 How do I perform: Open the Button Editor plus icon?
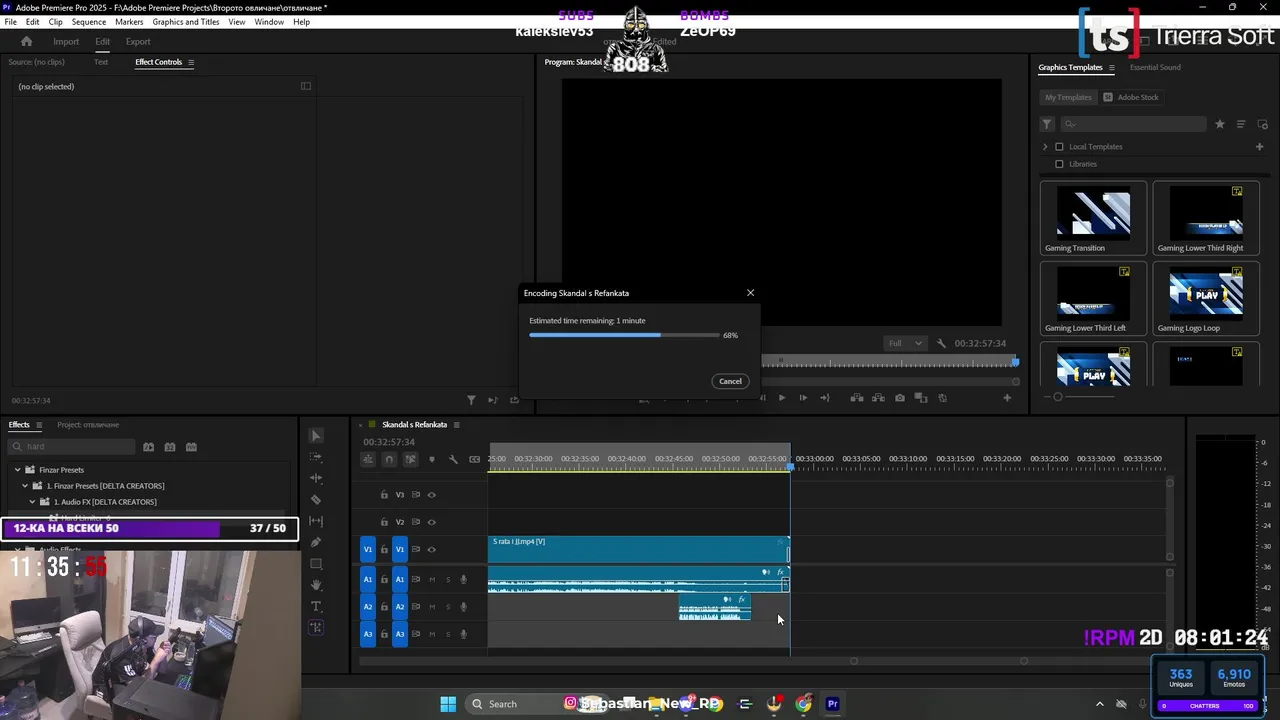coord(1007,398)
